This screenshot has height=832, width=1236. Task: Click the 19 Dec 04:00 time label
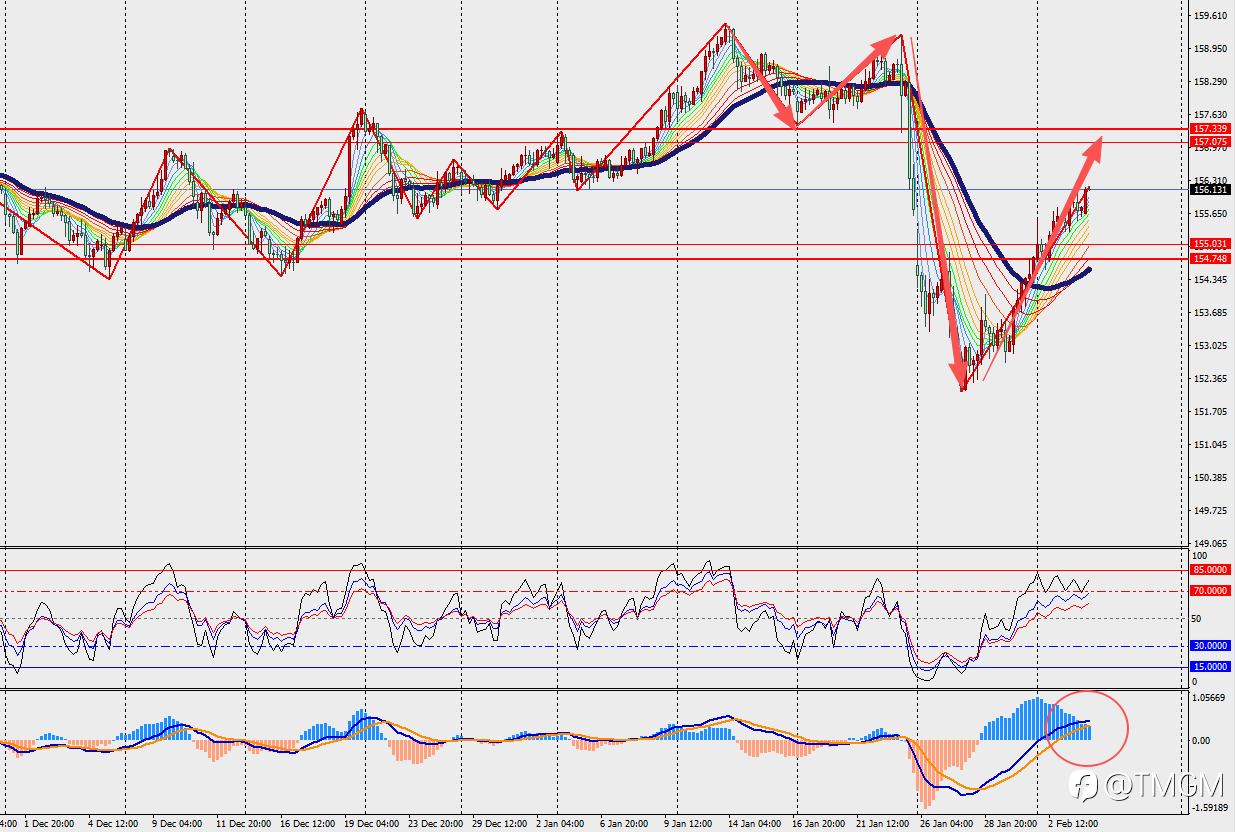[x=371, y=824]
